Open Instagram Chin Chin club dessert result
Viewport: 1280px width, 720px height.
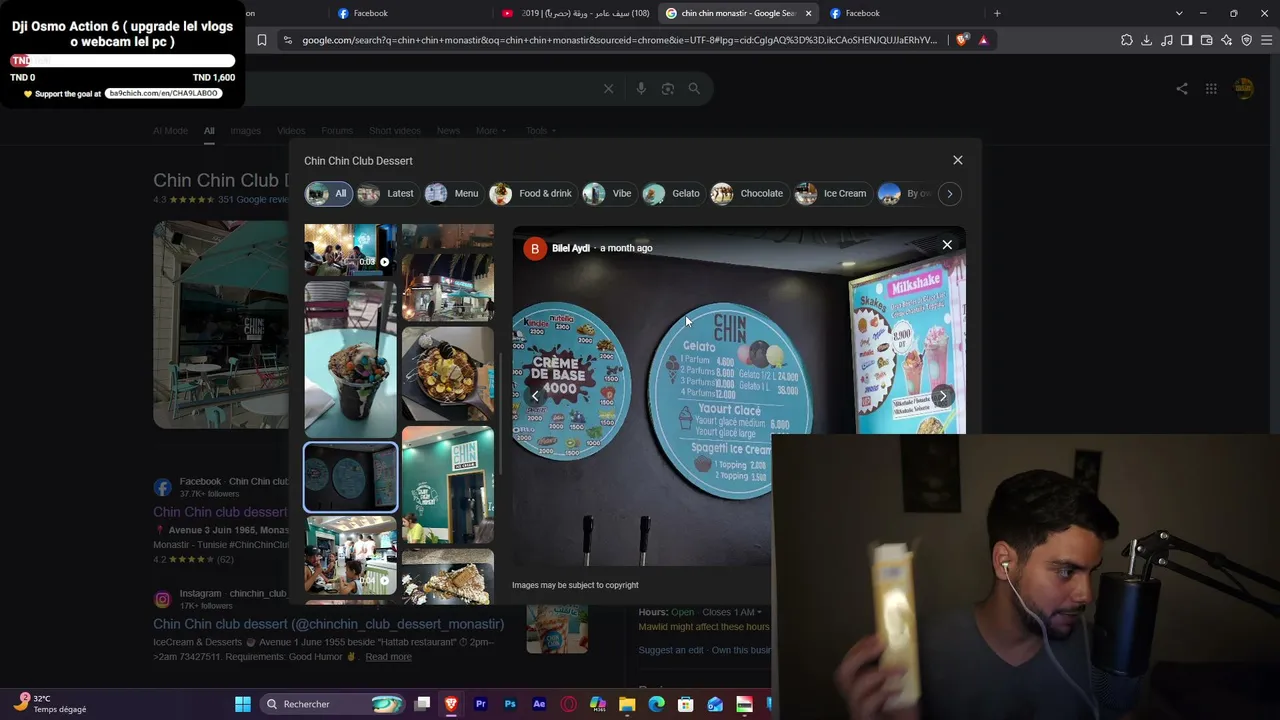click(x=328, y=624)
